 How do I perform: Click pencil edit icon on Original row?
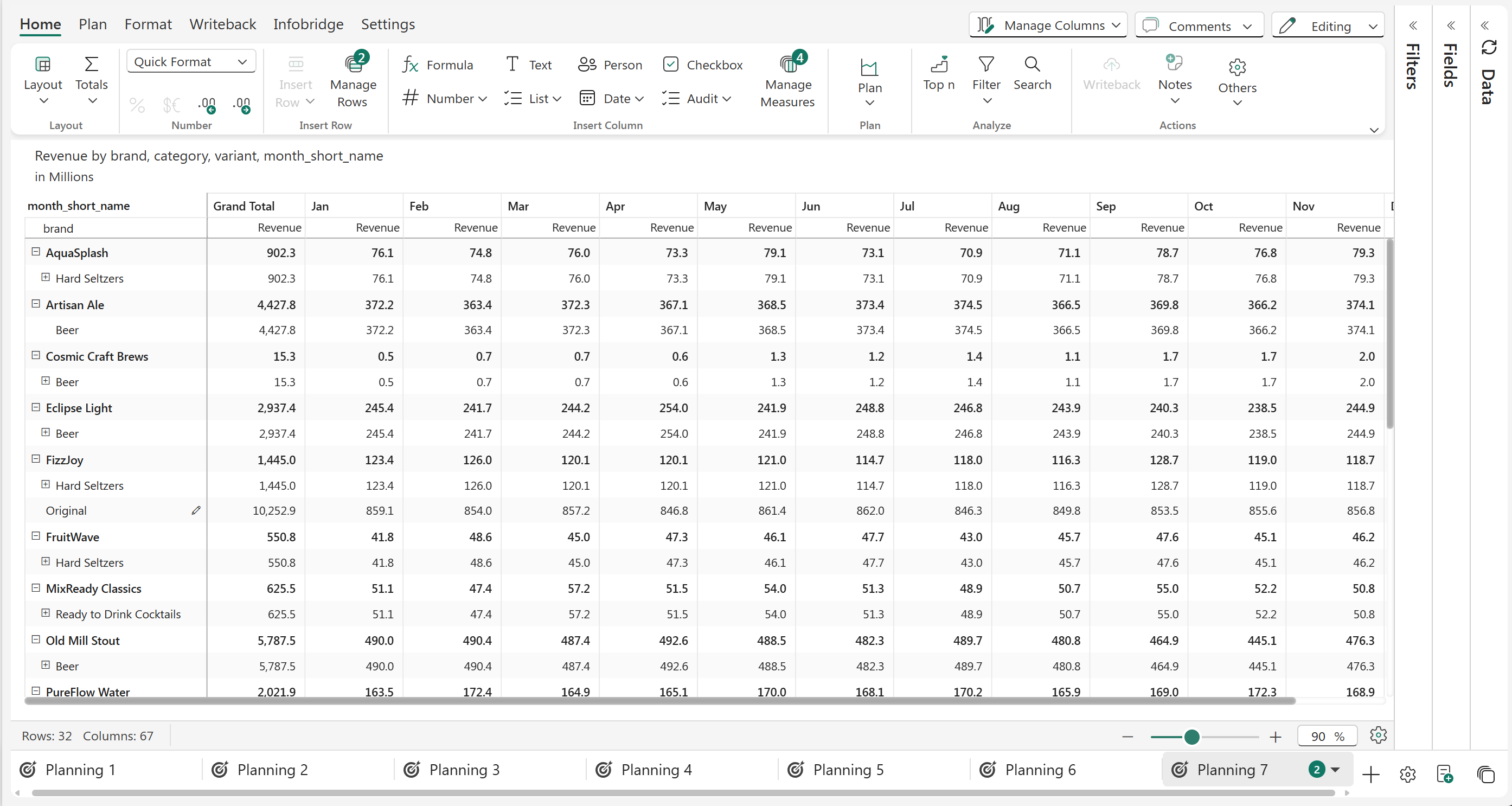[x=196, y=510]
